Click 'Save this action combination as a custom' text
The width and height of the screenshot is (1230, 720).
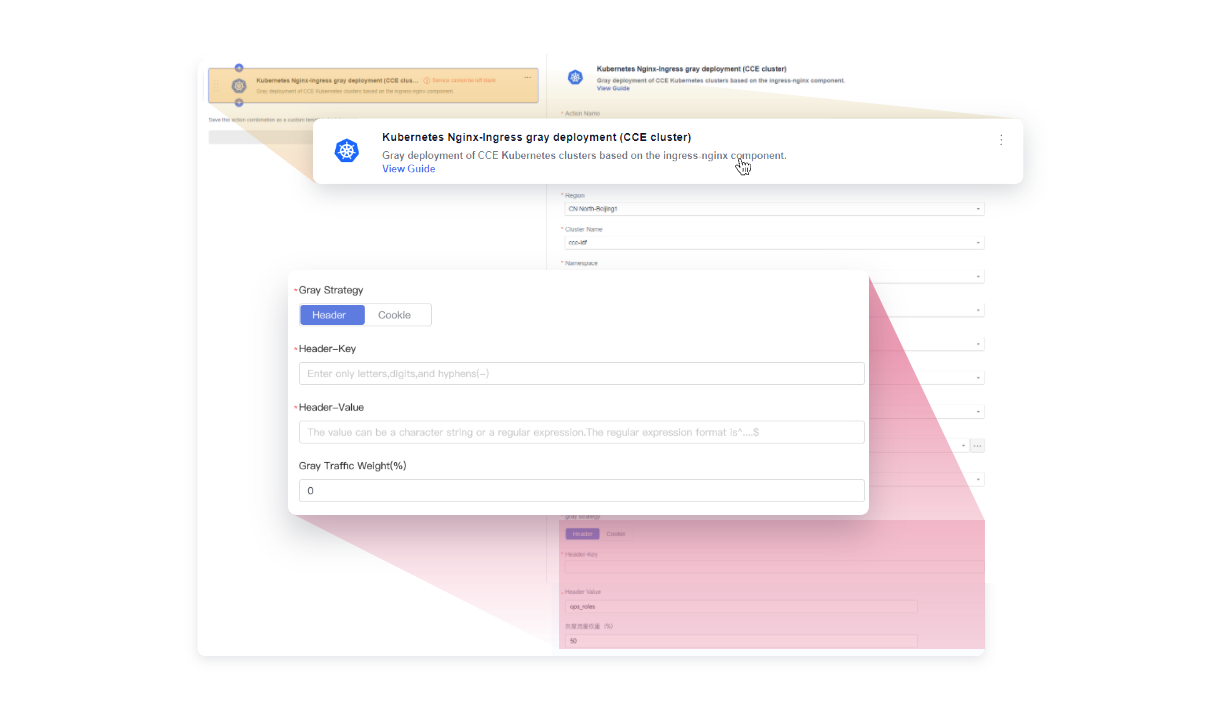tap(262, 120)
